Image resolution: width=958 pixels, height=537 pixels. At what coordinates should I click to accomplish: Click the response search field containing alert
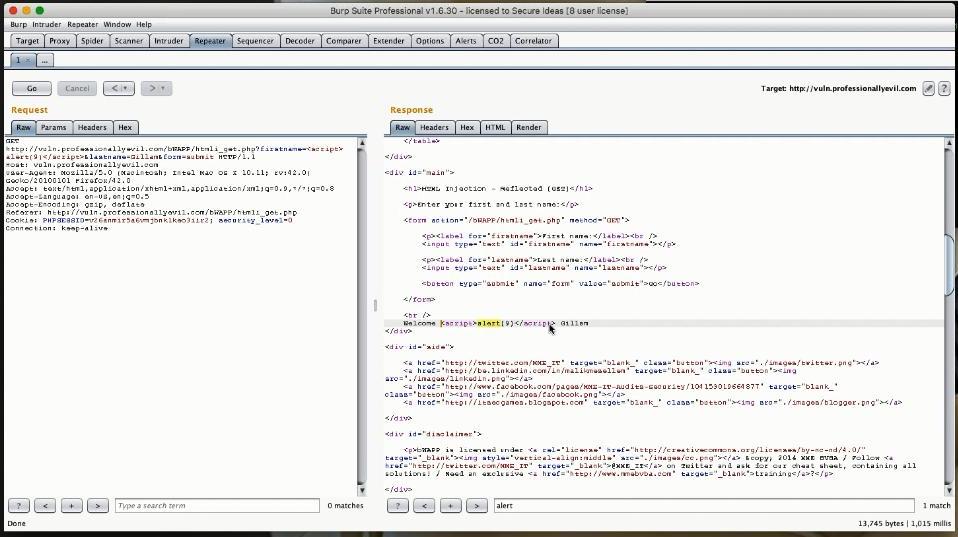704,506
